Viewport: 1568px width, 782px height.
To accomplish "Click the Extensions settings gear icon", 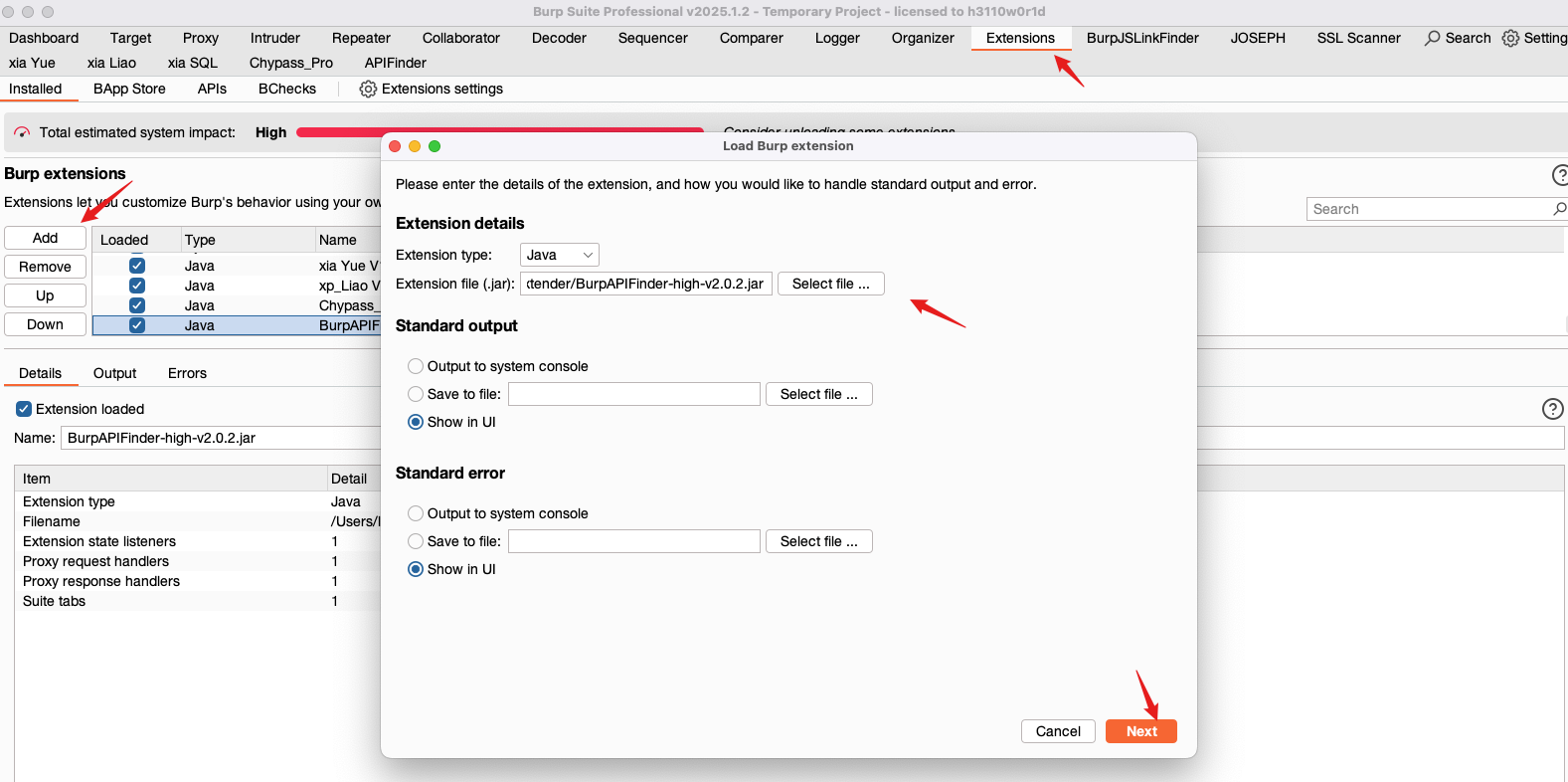I will [x=368, y=89].
